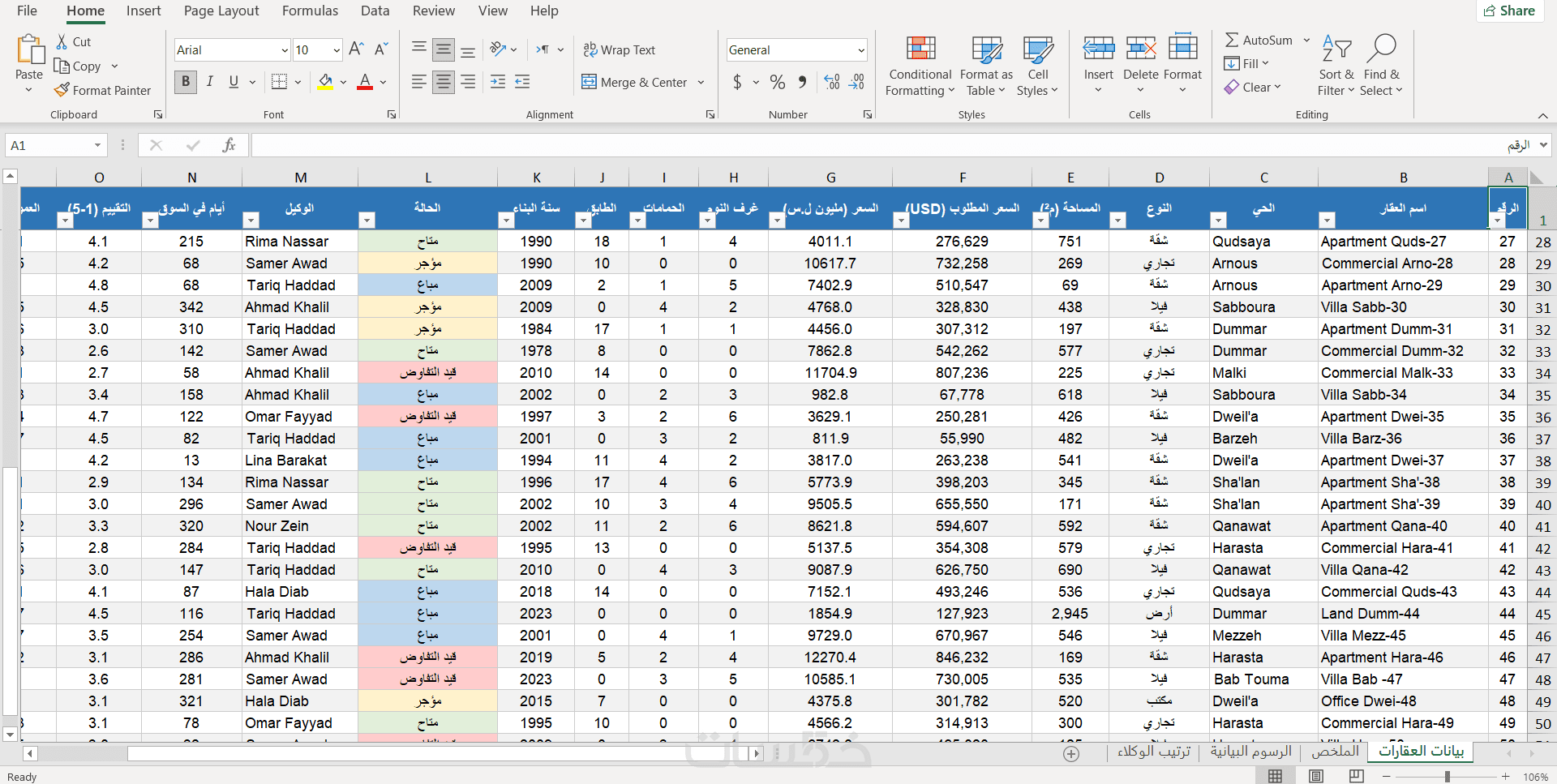Open Sort & Filter

(x=1336, y=66)
